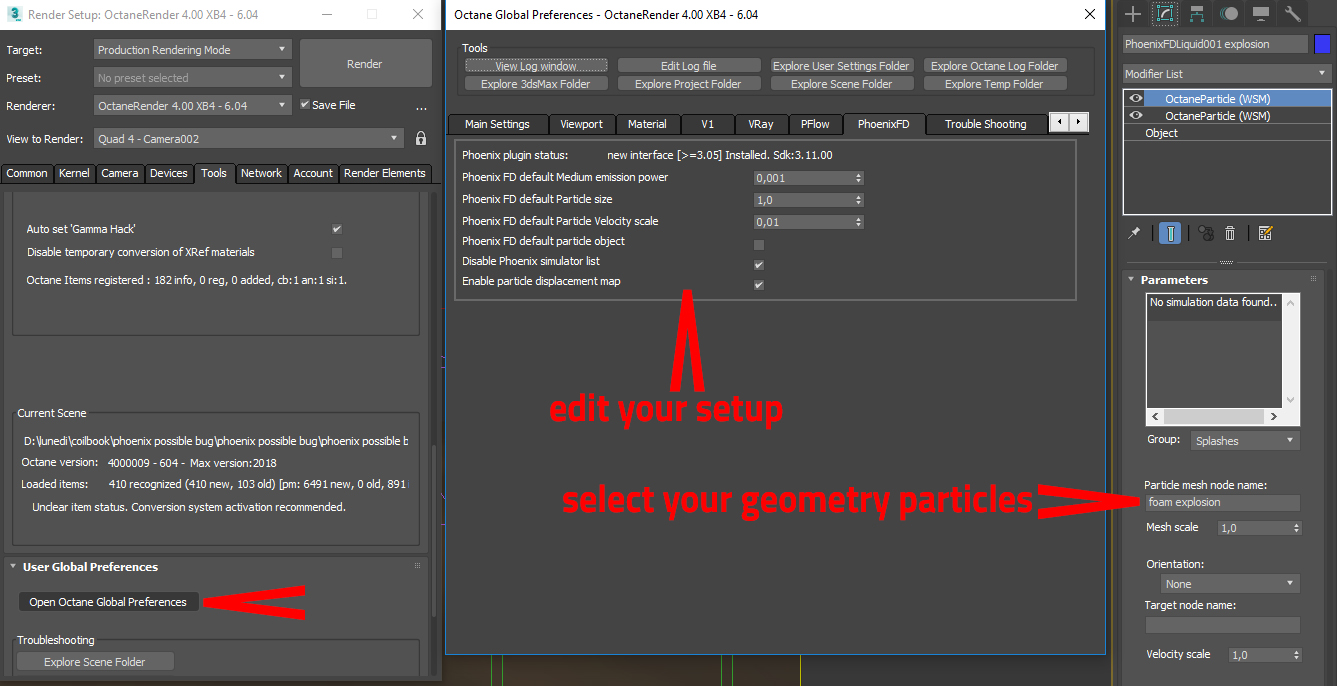Toggle visibility of second OctaneParticle modifier
Image resolution: width=1337 pixels, height=686 pixels.
(x=1135, y=116)
